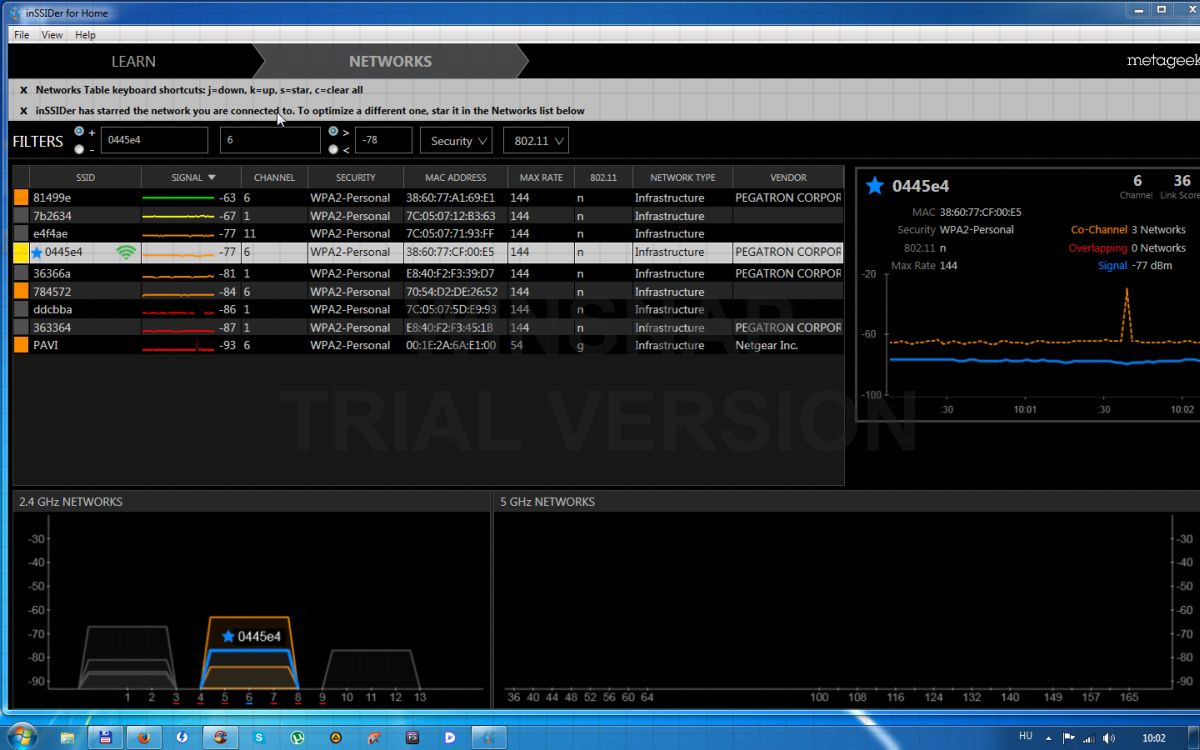Click MAC address 00:1E:2A:6A:E1:00 in PAVI row
This screenshot has width=1200, height=750.
point(450,345)
